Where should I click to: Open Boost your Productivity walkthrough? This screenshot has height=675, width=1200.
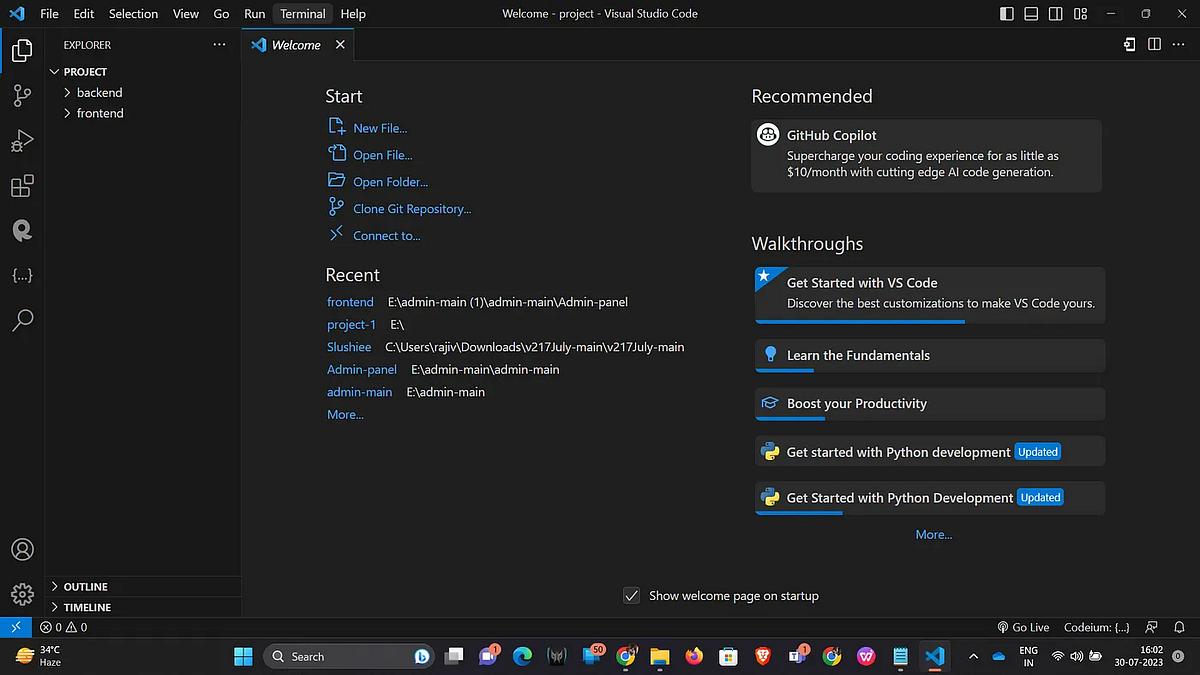[x=930, y=404]
